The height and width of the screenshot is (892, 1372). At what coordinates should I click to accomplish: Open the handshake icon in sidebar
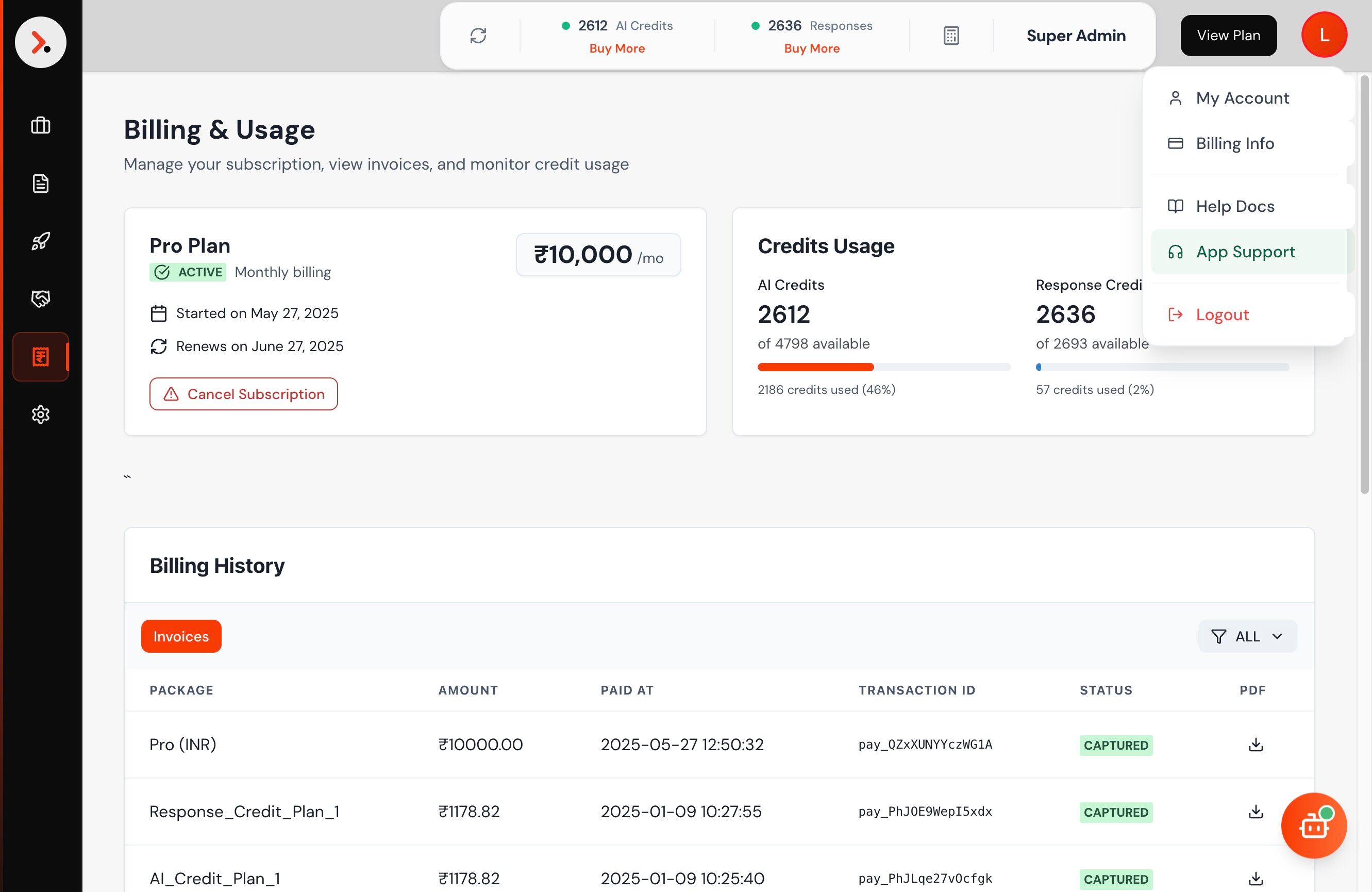tap(40, 298)
